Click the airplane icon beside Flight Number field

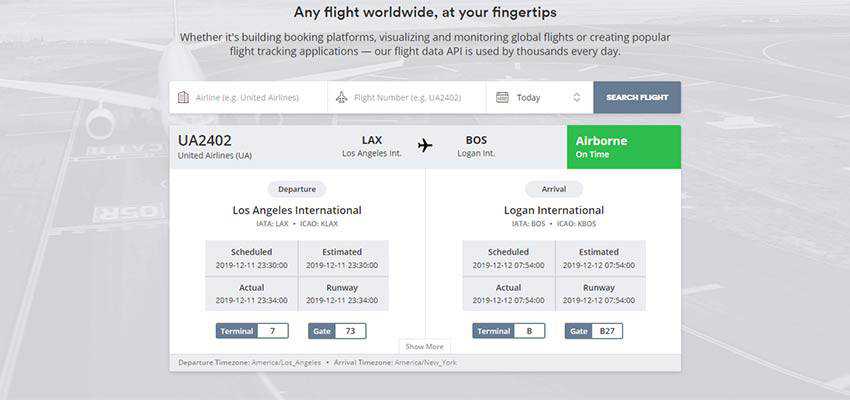(341, 98)
